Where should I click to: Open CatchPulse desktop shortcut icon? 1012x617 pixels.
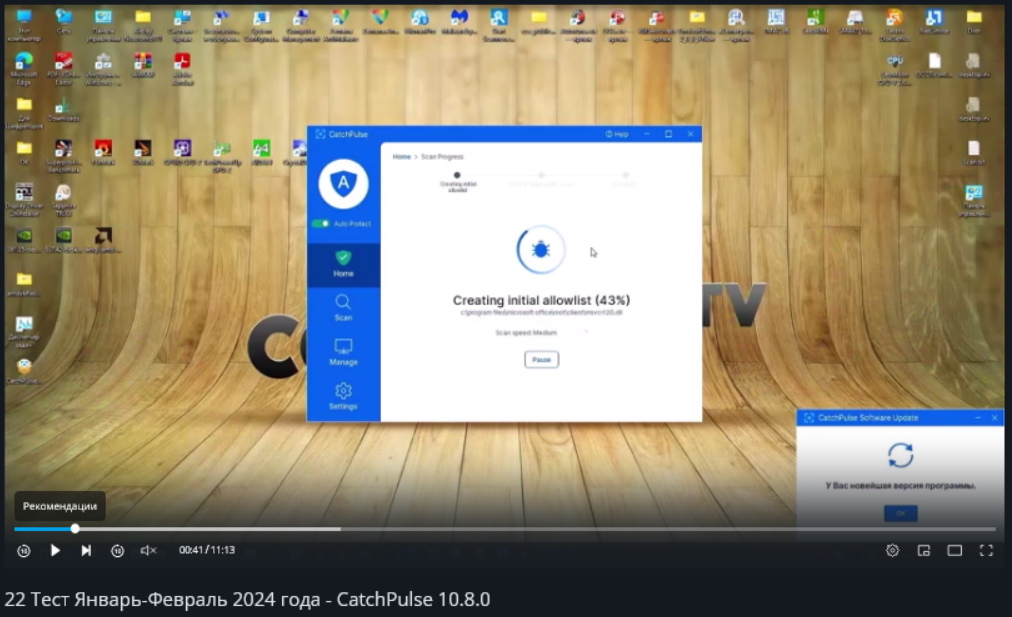pos(24,372)
